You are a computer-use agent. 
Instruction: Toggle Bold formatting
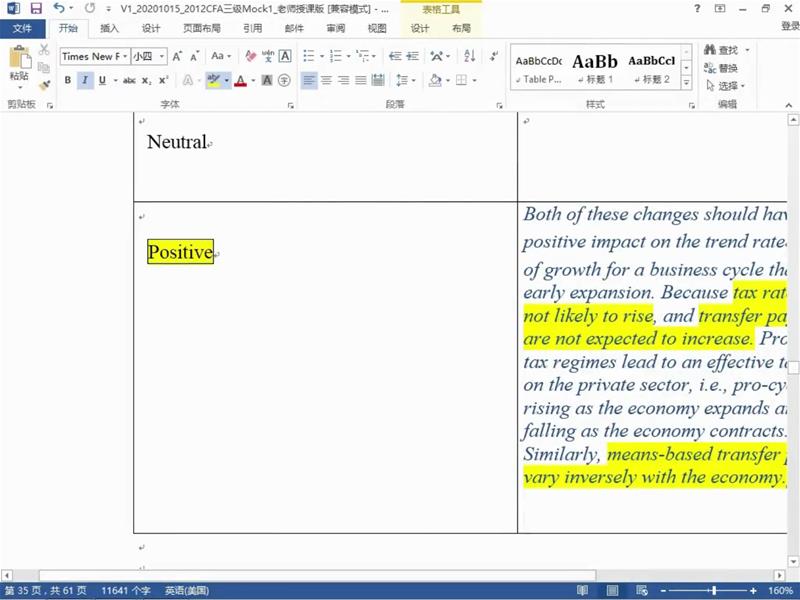pyautogui.click(x=68, y=80)
